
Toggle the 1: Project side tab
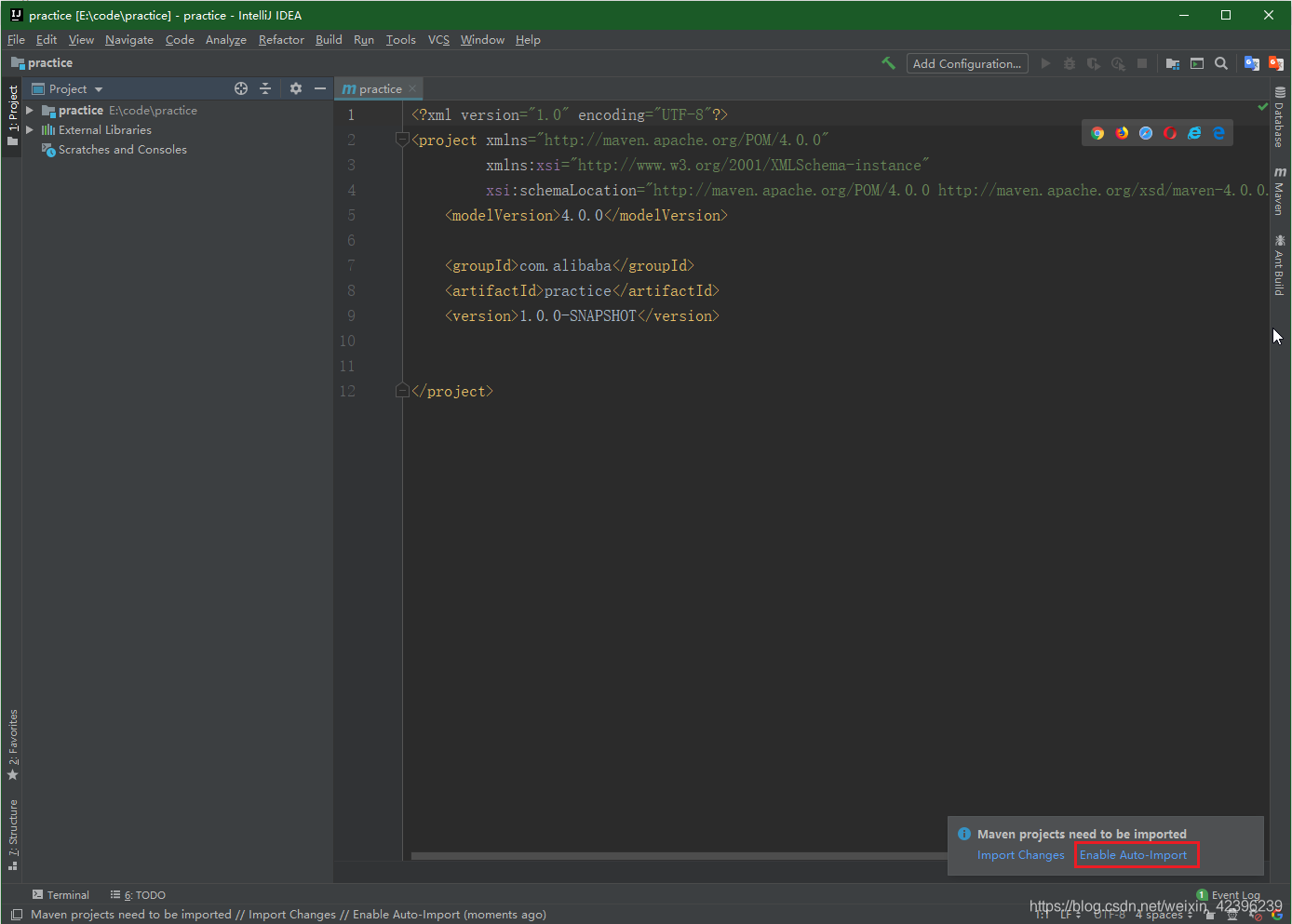tap(12, 115)
